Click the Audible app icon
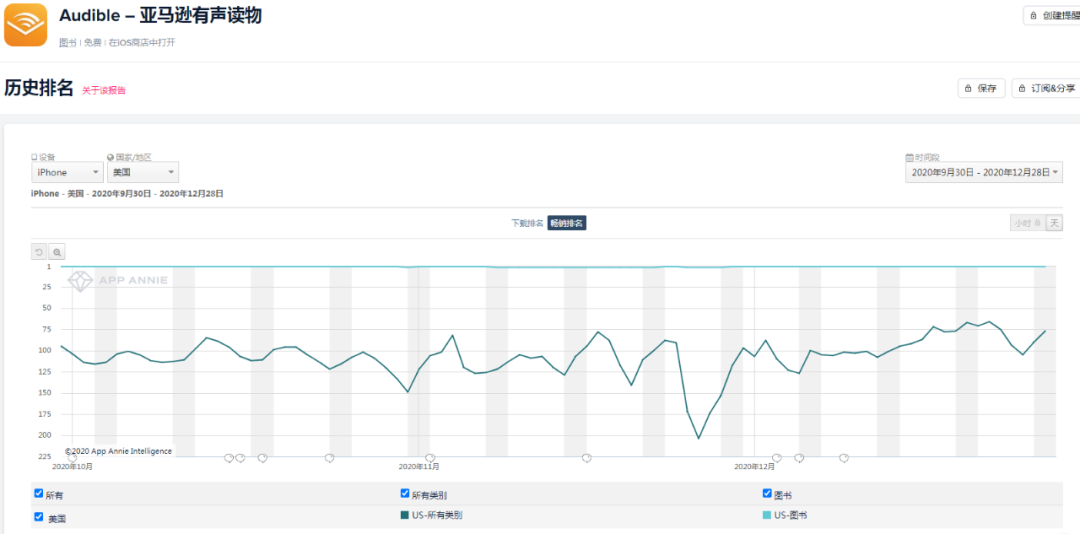Image resolution: width=1080 pixels, height=534 pixels. [x=25, y=24]
